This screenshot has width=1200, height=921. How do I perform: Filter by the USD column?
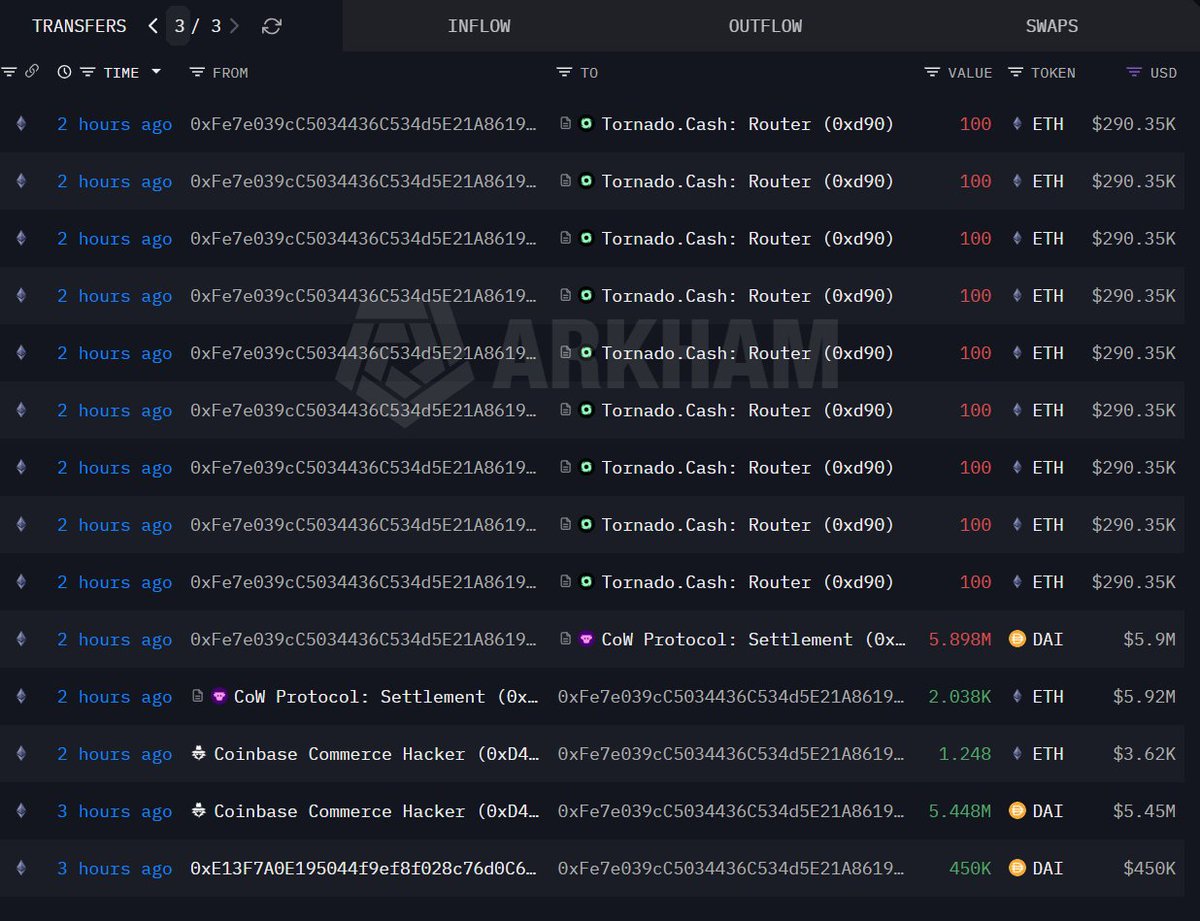(1133, 72)
